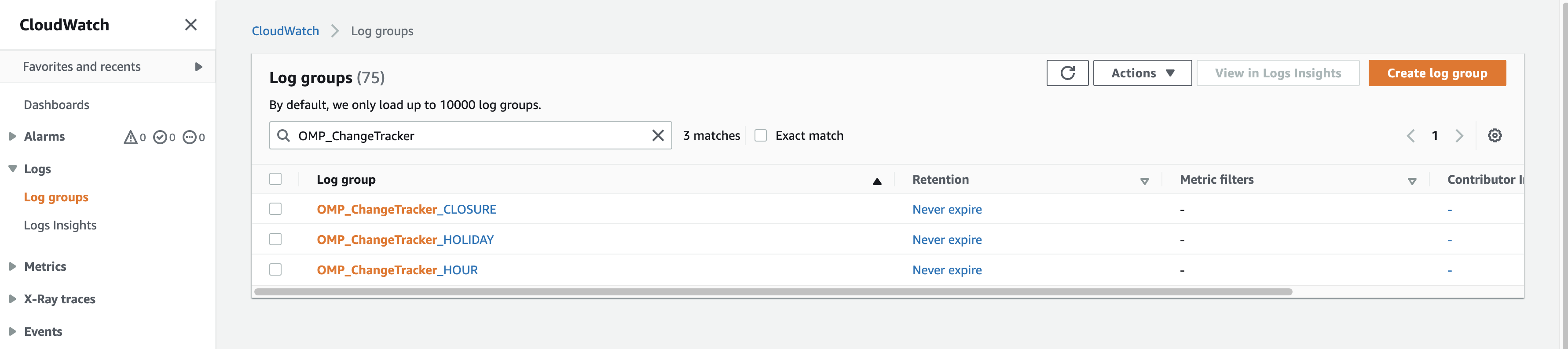Open table preferences gear icon
The image size is (1568, 349).
[1495, 135]
